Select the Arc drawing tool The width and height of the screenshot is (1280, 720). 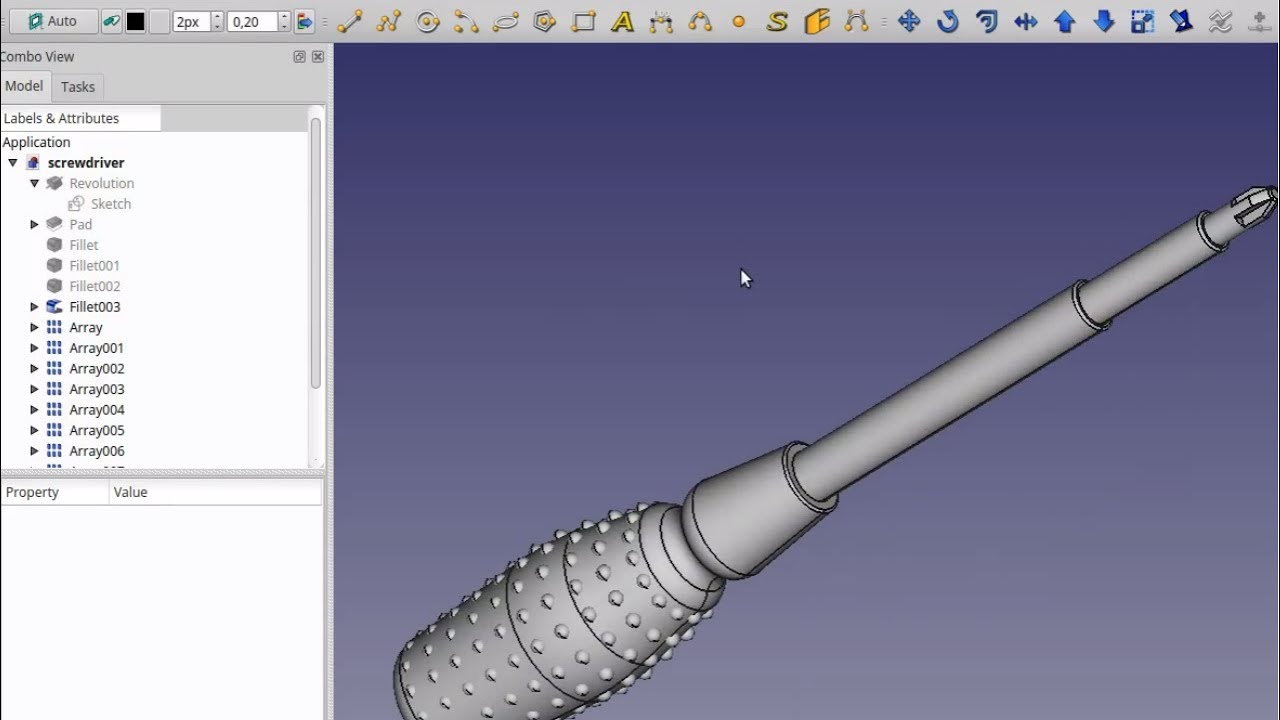coord(466,21)
